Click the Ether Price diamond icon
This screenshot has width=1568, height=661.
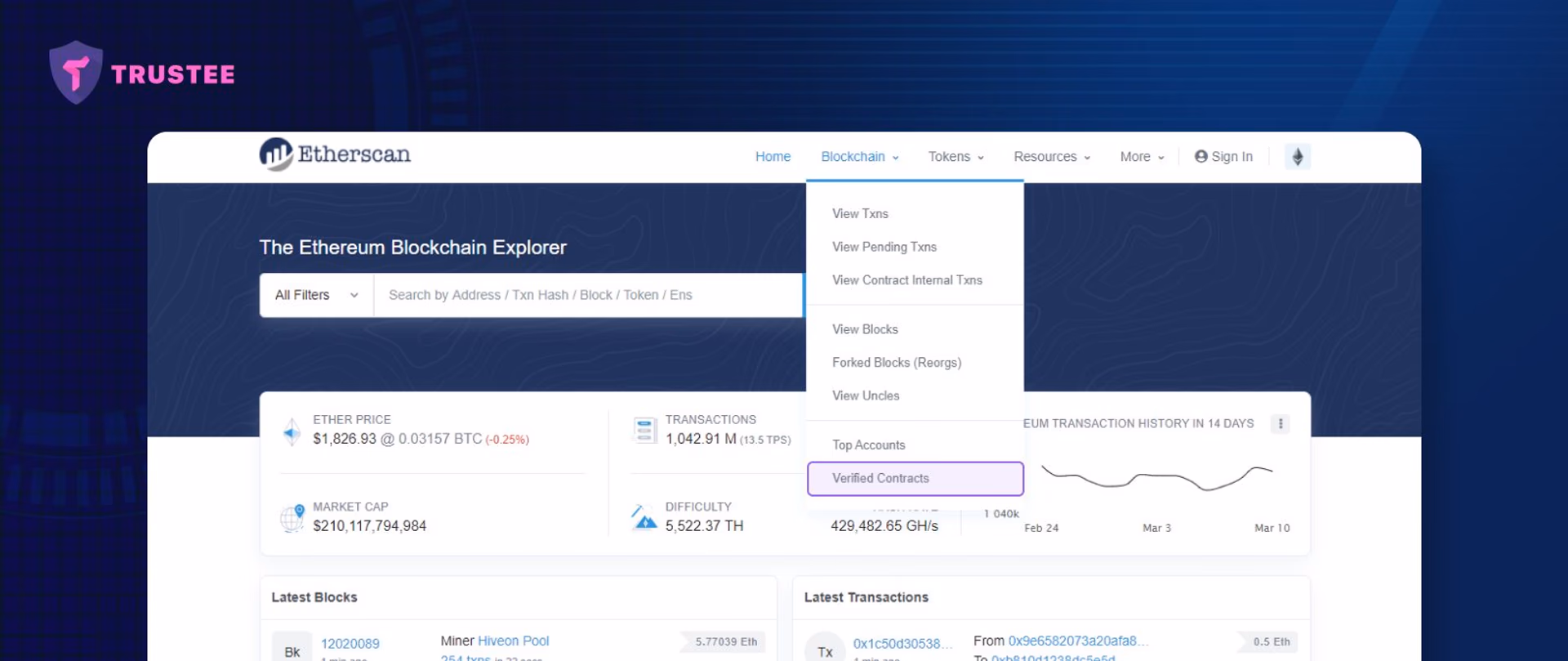[292, 431]
